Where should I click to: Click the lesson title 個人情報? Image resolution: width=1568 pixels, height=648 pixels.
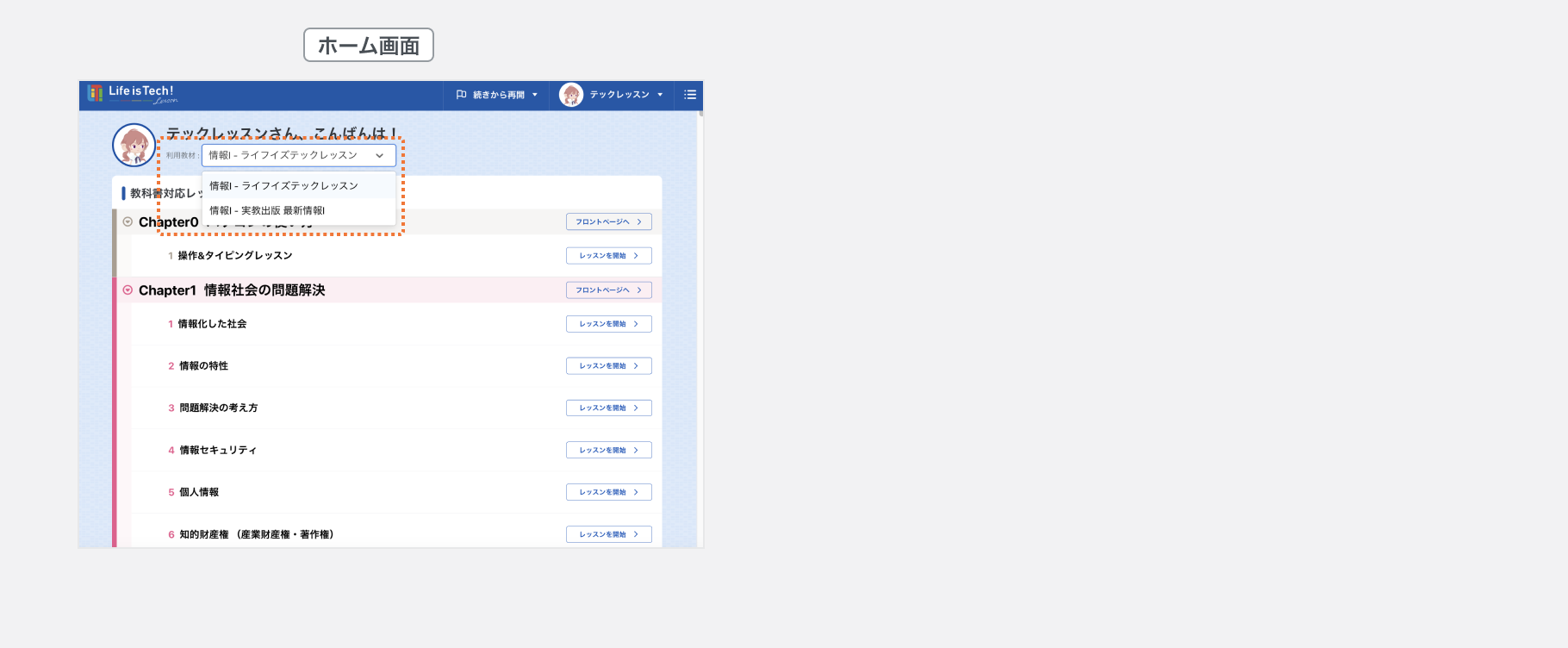[199, 492]
